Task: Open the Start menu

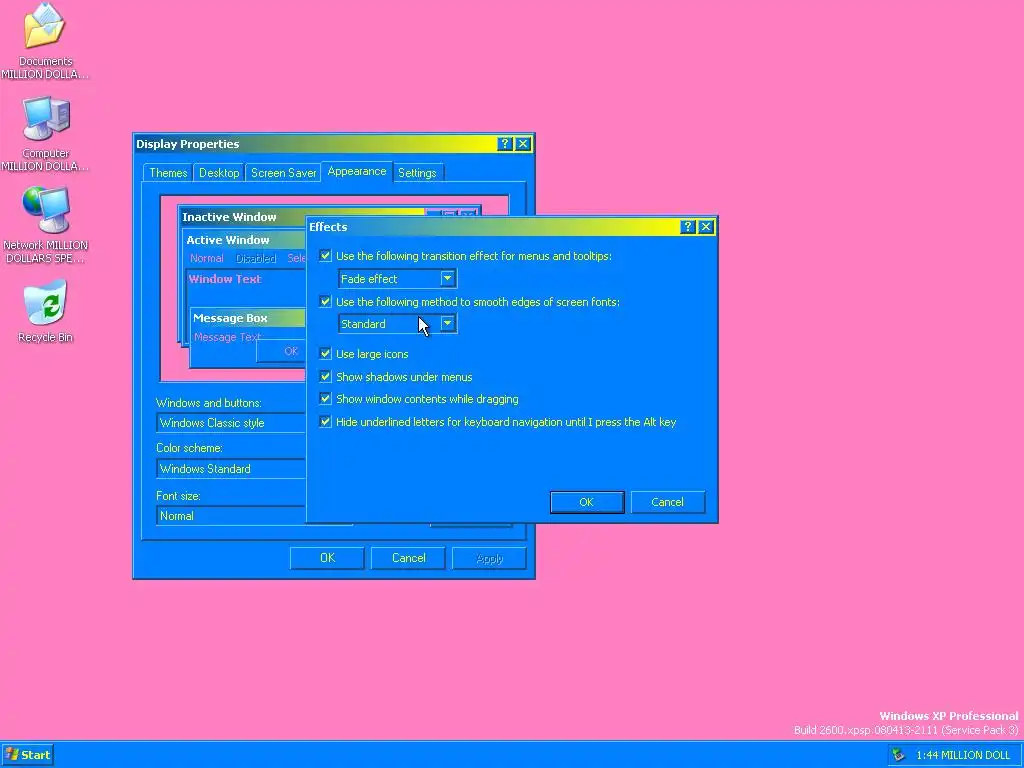Action: pyautogui.click(x=27, y=755)
